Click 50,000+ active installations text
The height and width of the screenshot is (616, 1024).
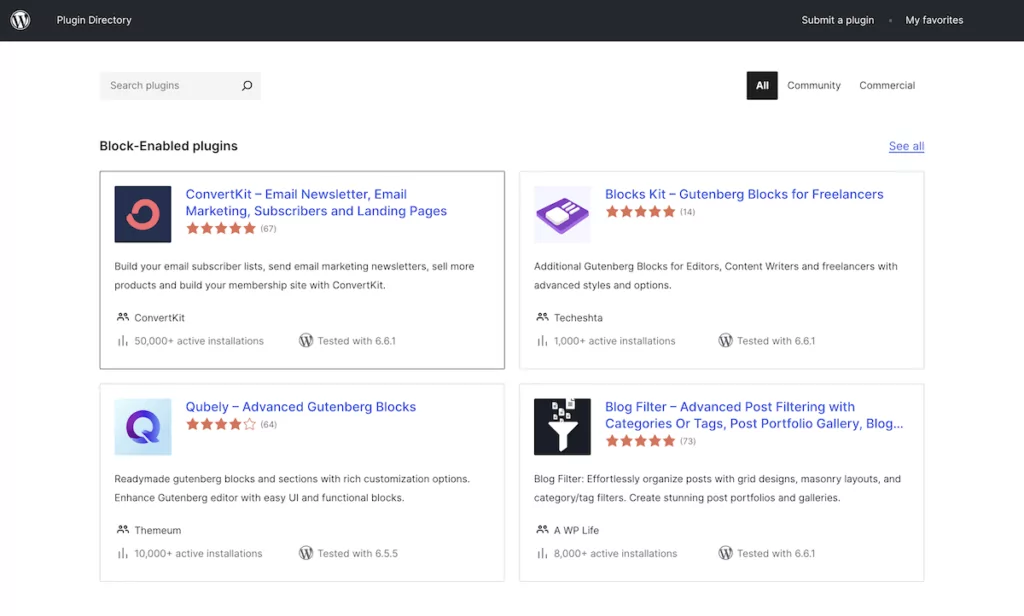pyautogui.click(x=199, y=341)
